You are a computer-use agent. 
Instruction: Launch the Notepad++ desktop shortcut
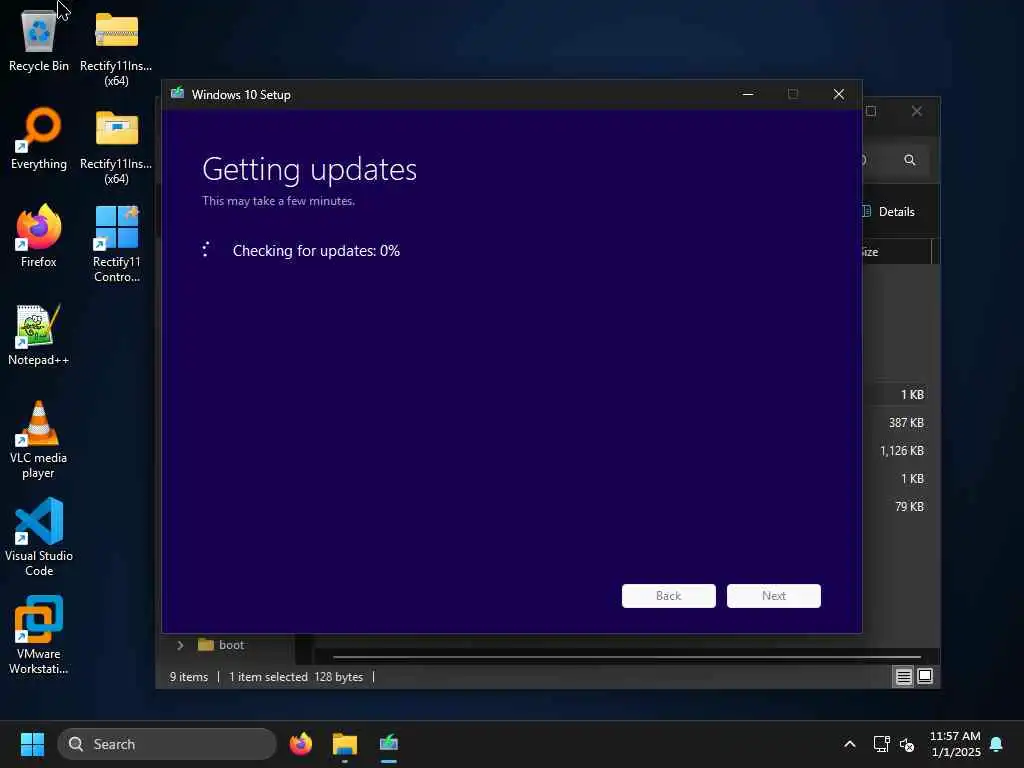39,334
